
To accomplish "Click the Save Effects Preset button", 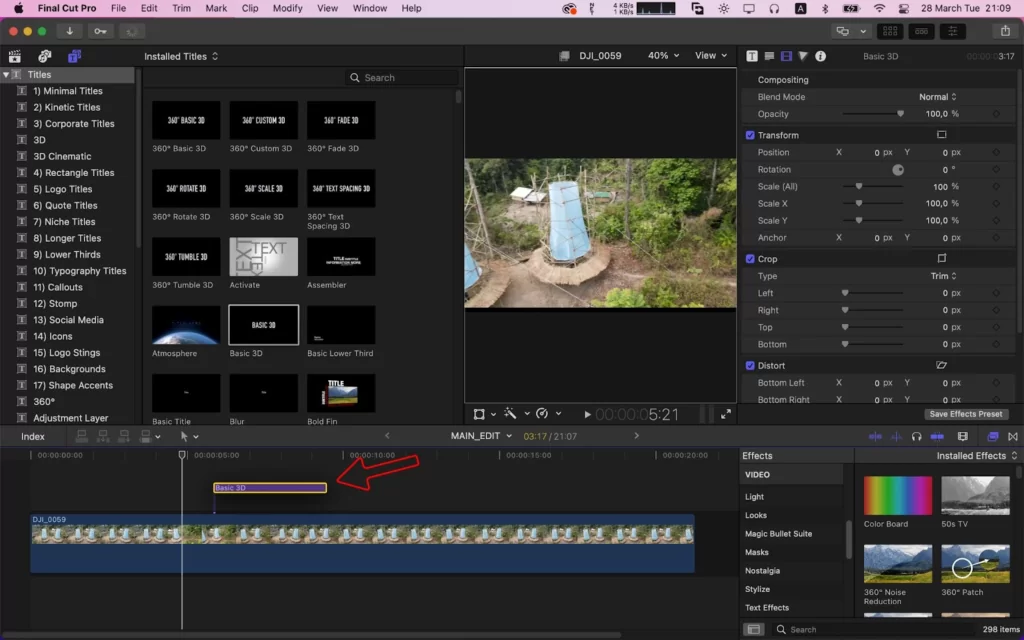I will [x=965, y=414].
